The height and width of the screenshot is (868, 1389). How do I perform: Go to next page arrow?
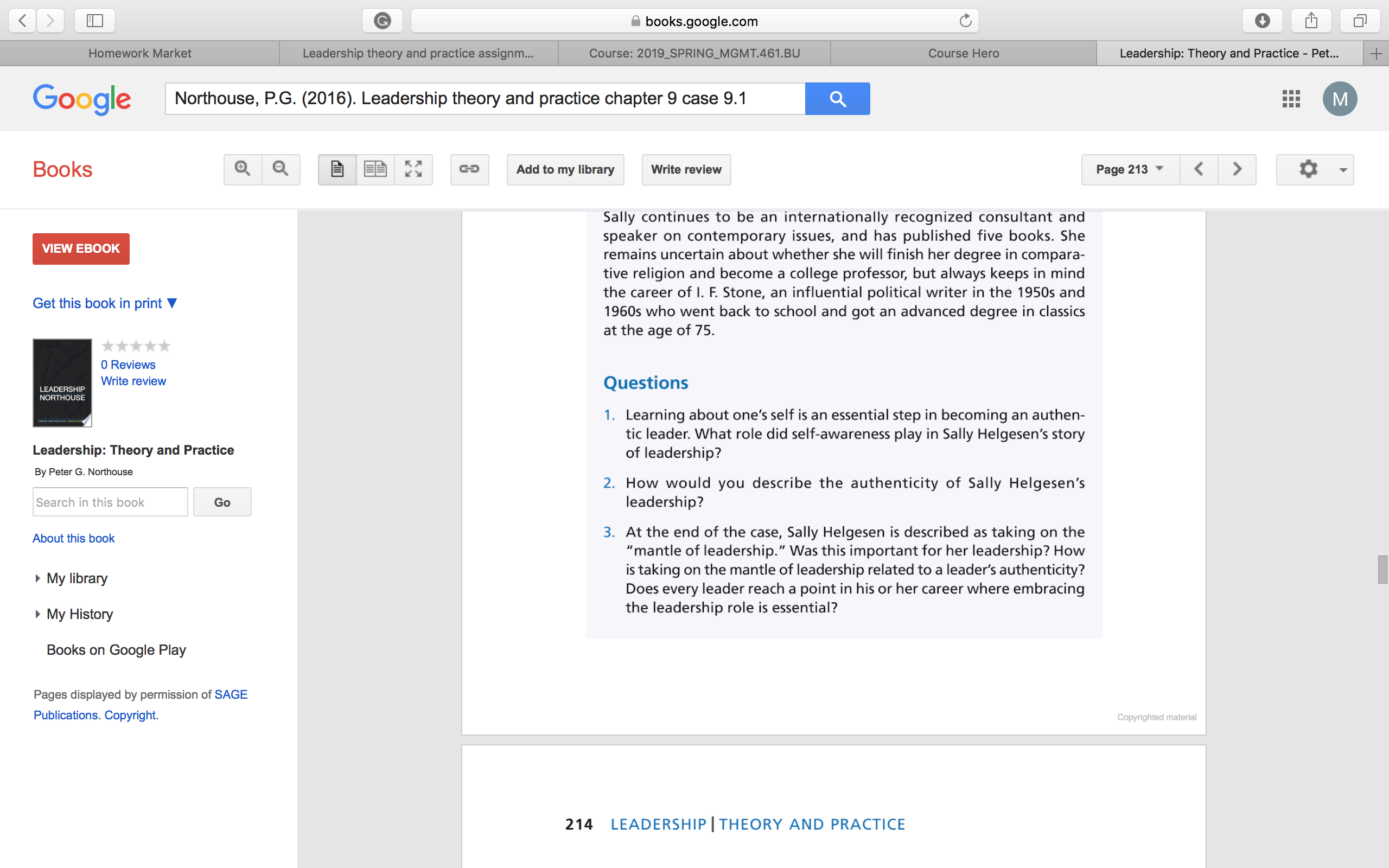[x=1237, y=169]
